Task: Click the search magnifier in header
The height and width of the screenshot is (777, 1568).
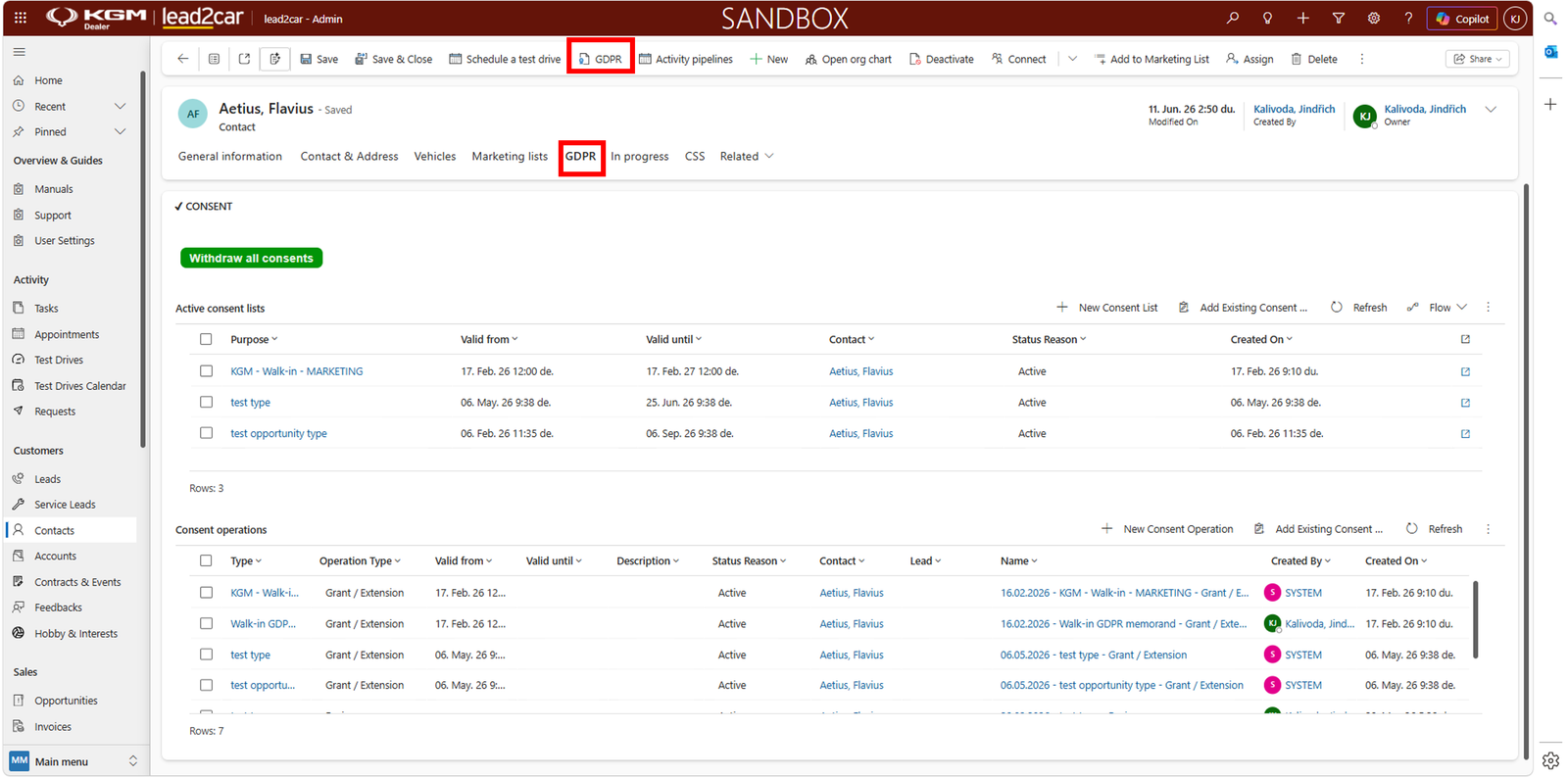Action: click(x=1232, y=18)
